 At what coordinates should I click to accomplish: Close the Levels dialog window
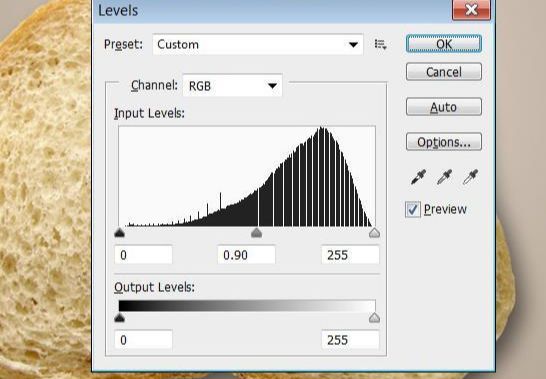click(x=471, y=10)
